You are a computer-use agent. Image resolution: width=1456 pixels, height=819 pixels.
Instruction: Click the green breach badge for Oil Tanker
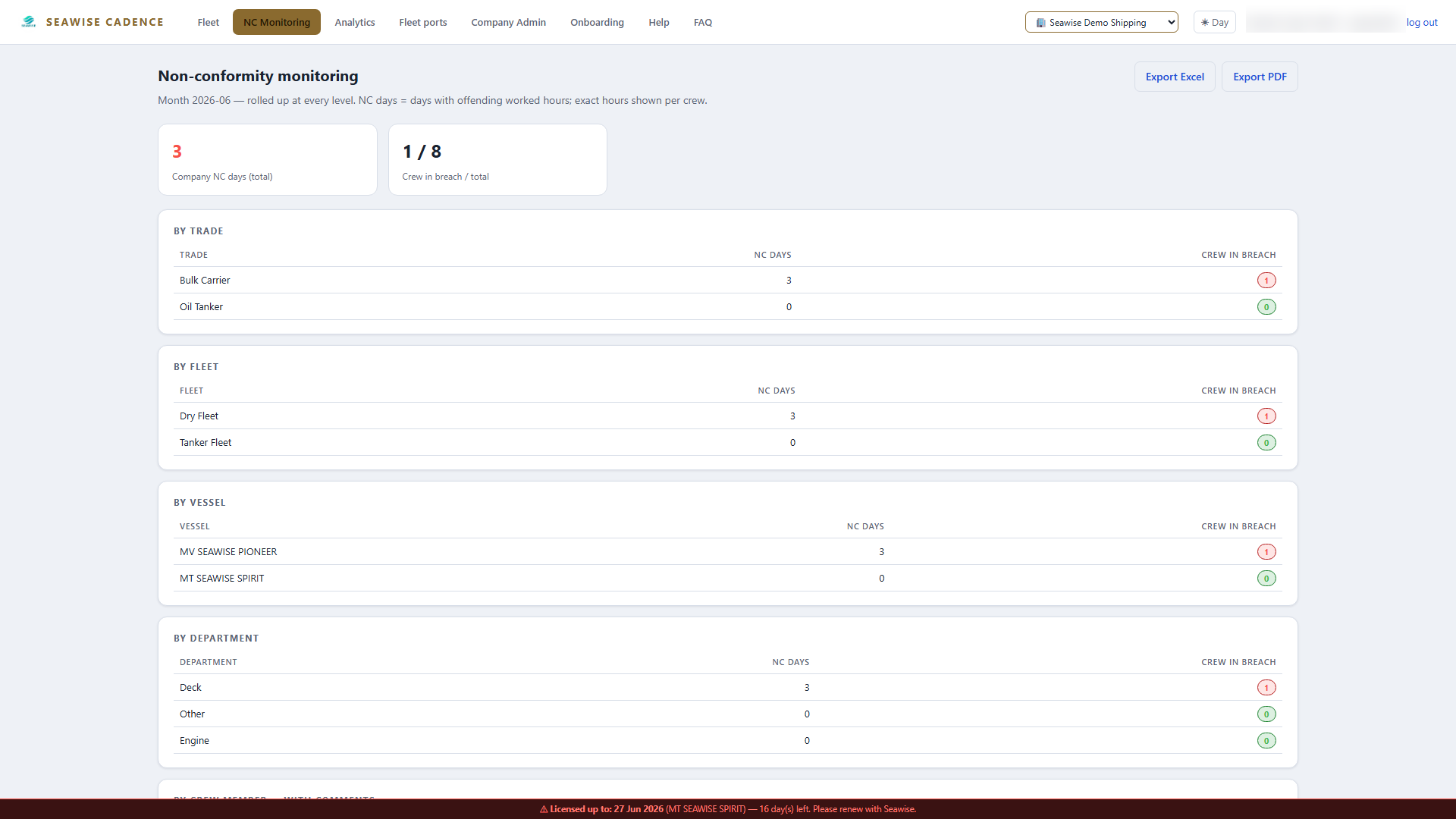coord(1266,306)
